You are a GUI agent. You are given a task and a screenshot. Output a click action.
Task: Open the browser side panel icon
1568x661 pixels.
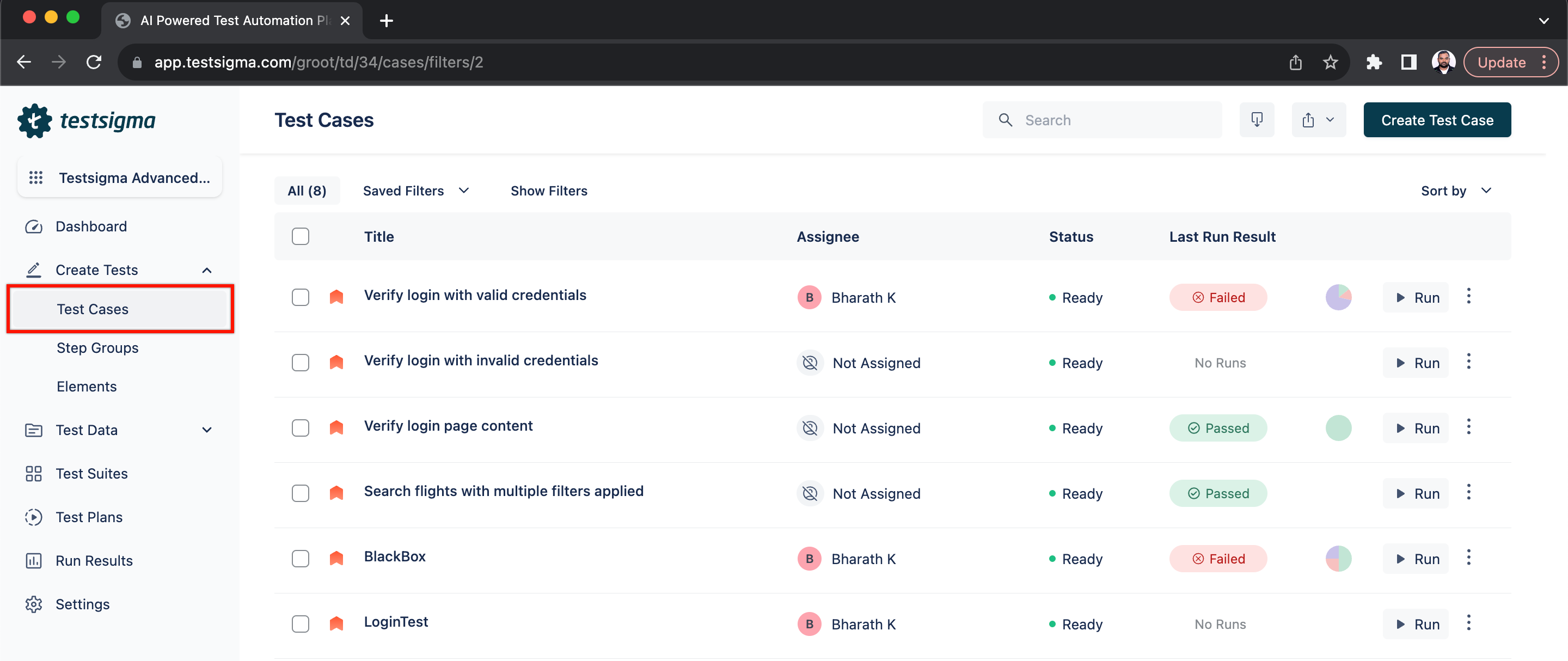click(x=1408, y=62)
